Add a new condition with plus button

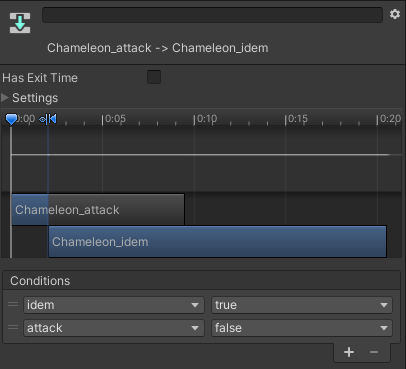coord(349,352)
